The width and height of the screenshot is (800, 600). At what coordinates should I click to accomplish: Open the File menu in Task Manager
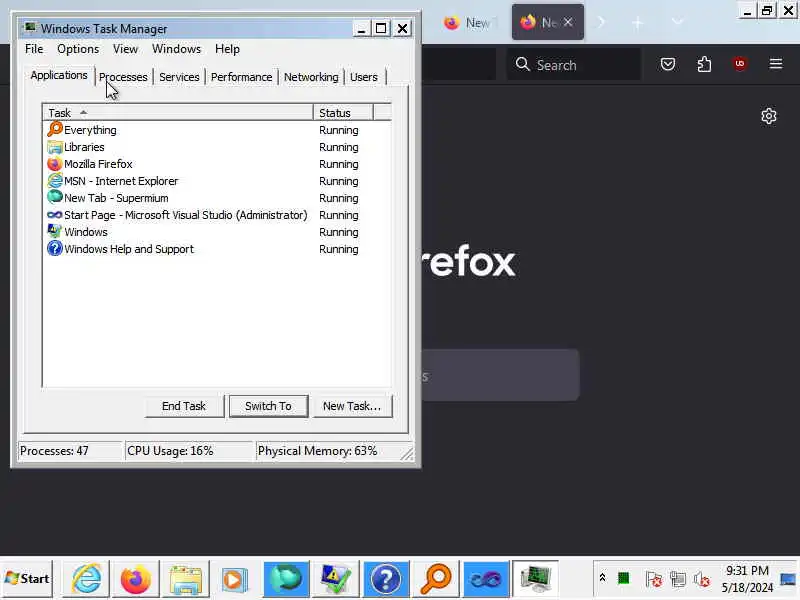click(34, 49)
